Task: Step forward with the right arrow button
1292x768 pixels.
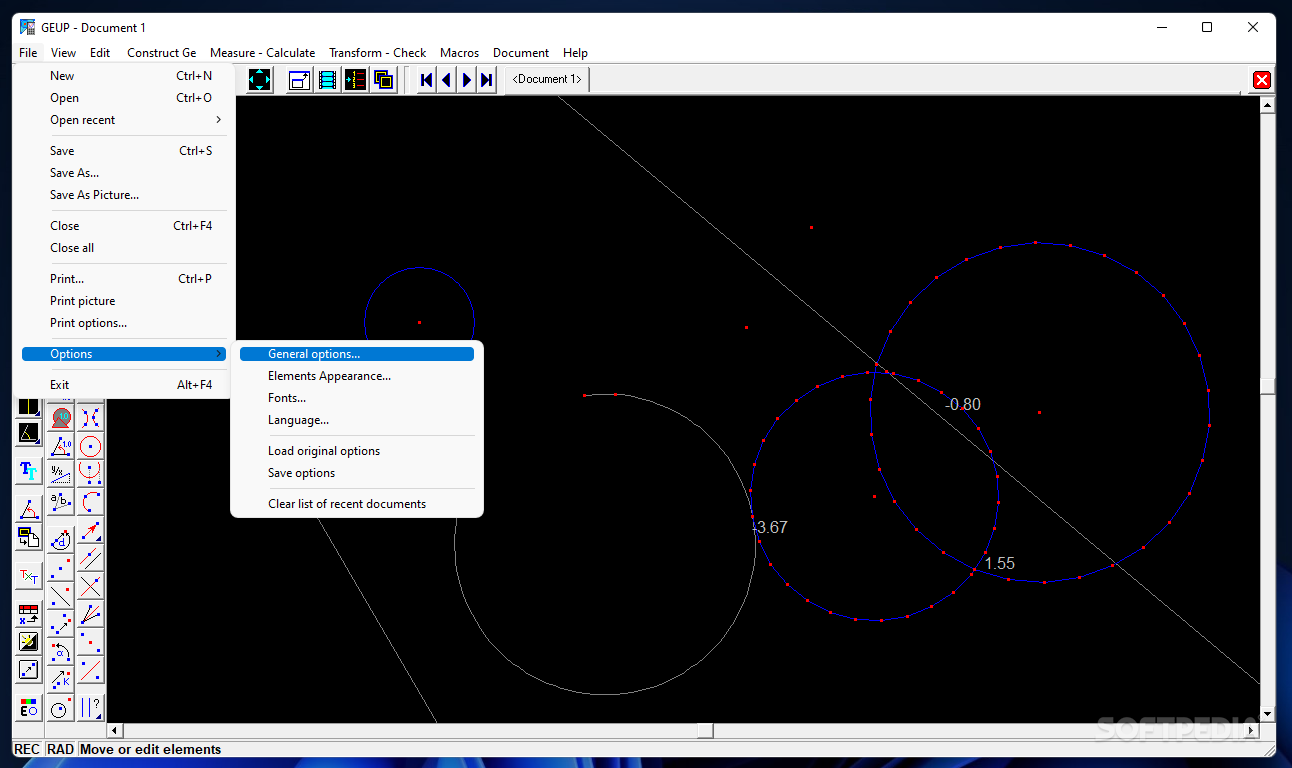Action: (x=467, y=80)
